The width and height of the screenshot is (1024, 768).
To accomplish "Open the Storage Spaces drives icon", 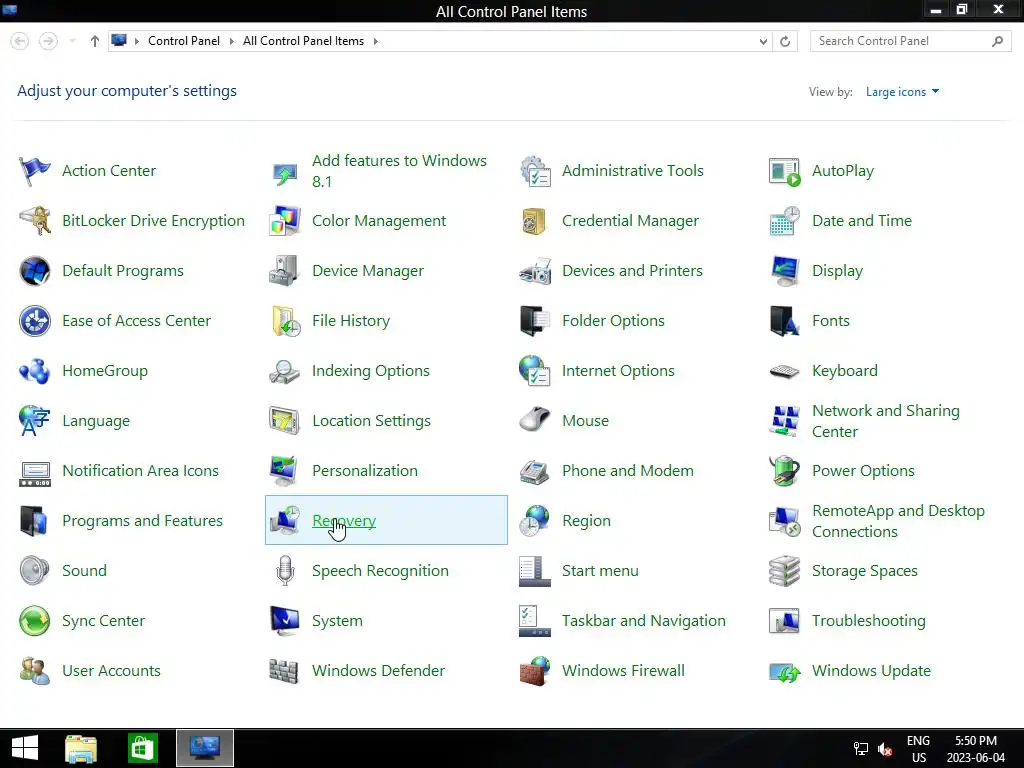I will [784, 571].
